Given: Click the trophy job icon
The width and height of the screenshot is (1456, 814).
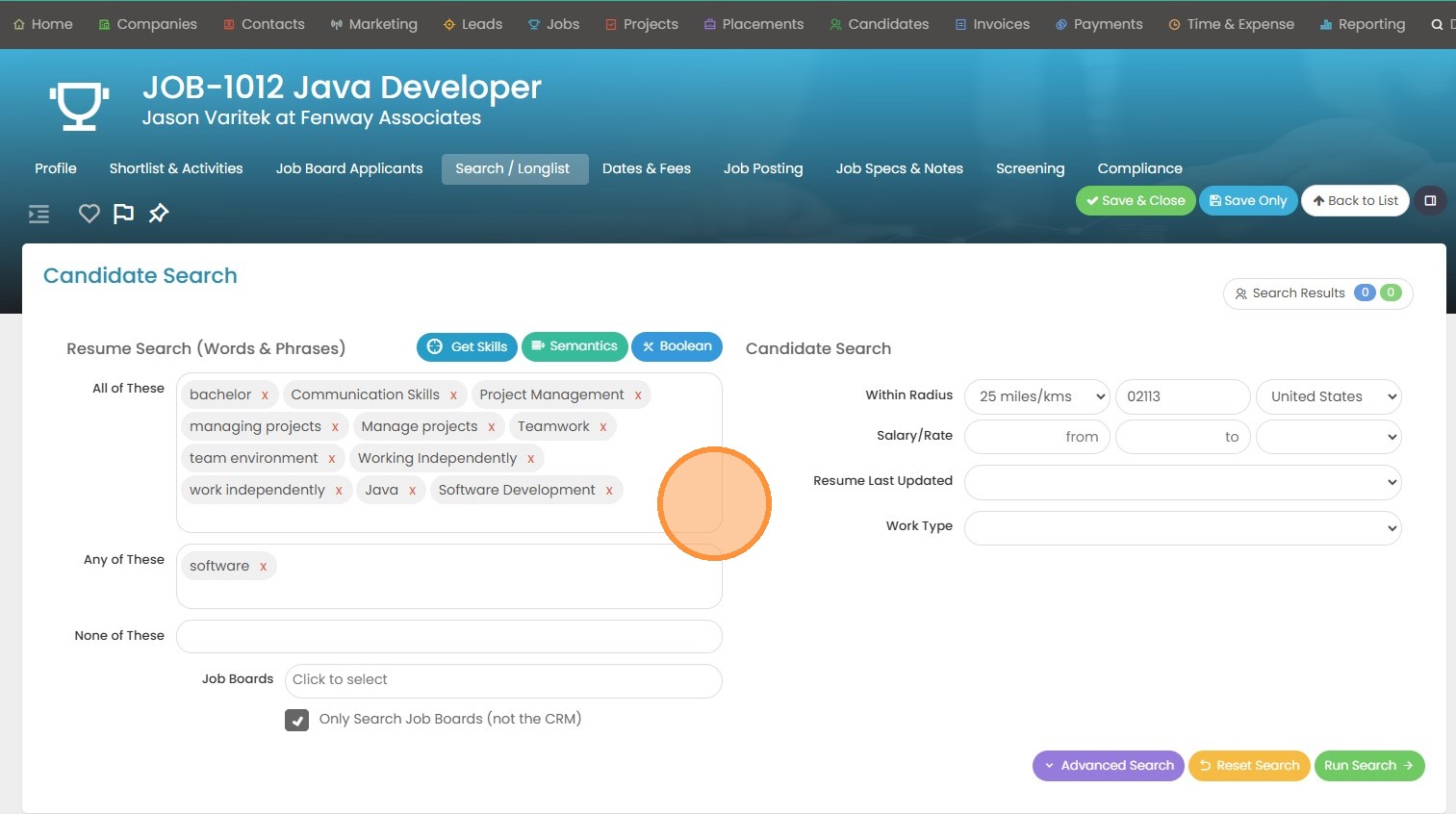Looking at the screenshot, I should pyautogui.click(x=79, y=105).
